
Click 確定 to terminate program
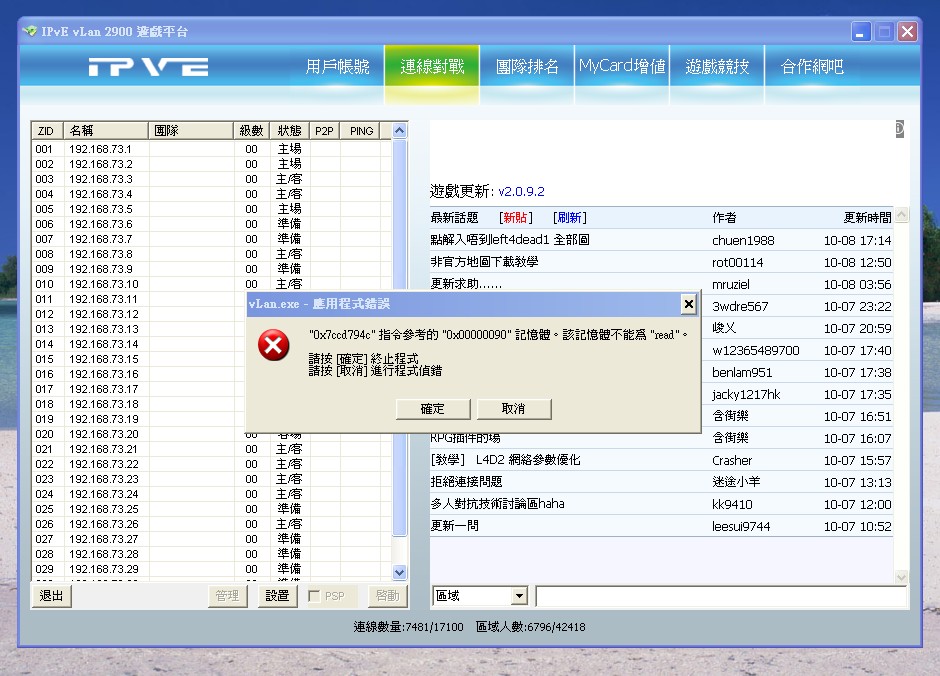[x=433, y=409]
